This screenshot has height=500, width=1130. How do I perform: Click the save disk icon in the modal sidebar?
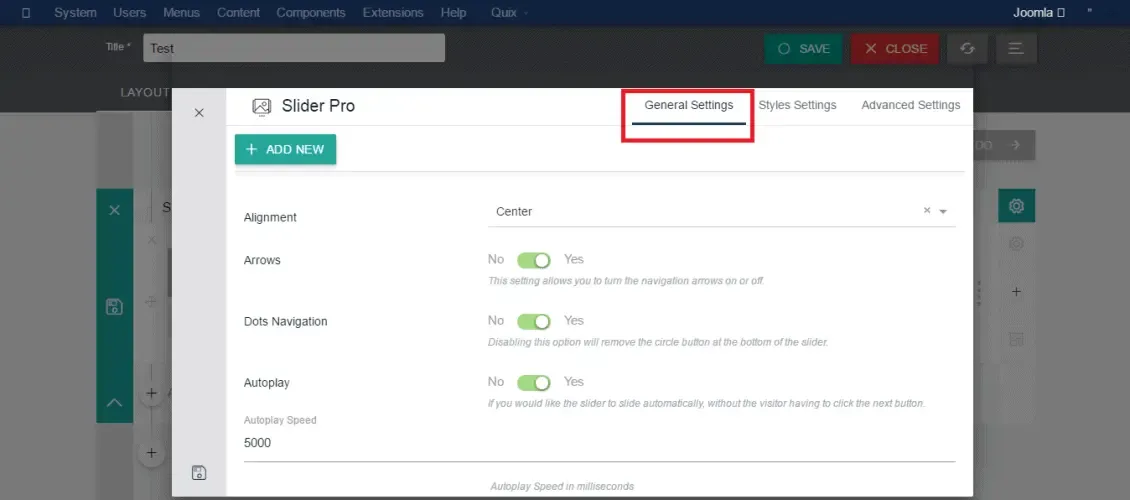(200, 473)
